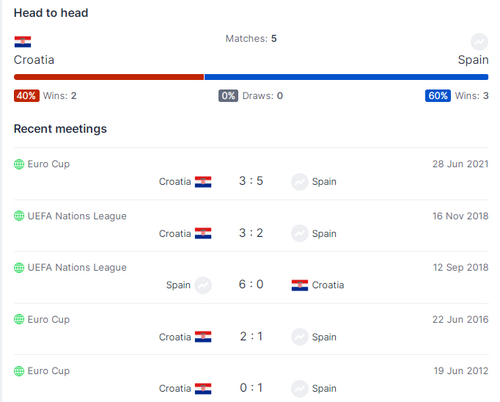The width and height of the screenshot is (500, 402).
Task: Open the 3 : 5 match score
Action: (251, 181)
